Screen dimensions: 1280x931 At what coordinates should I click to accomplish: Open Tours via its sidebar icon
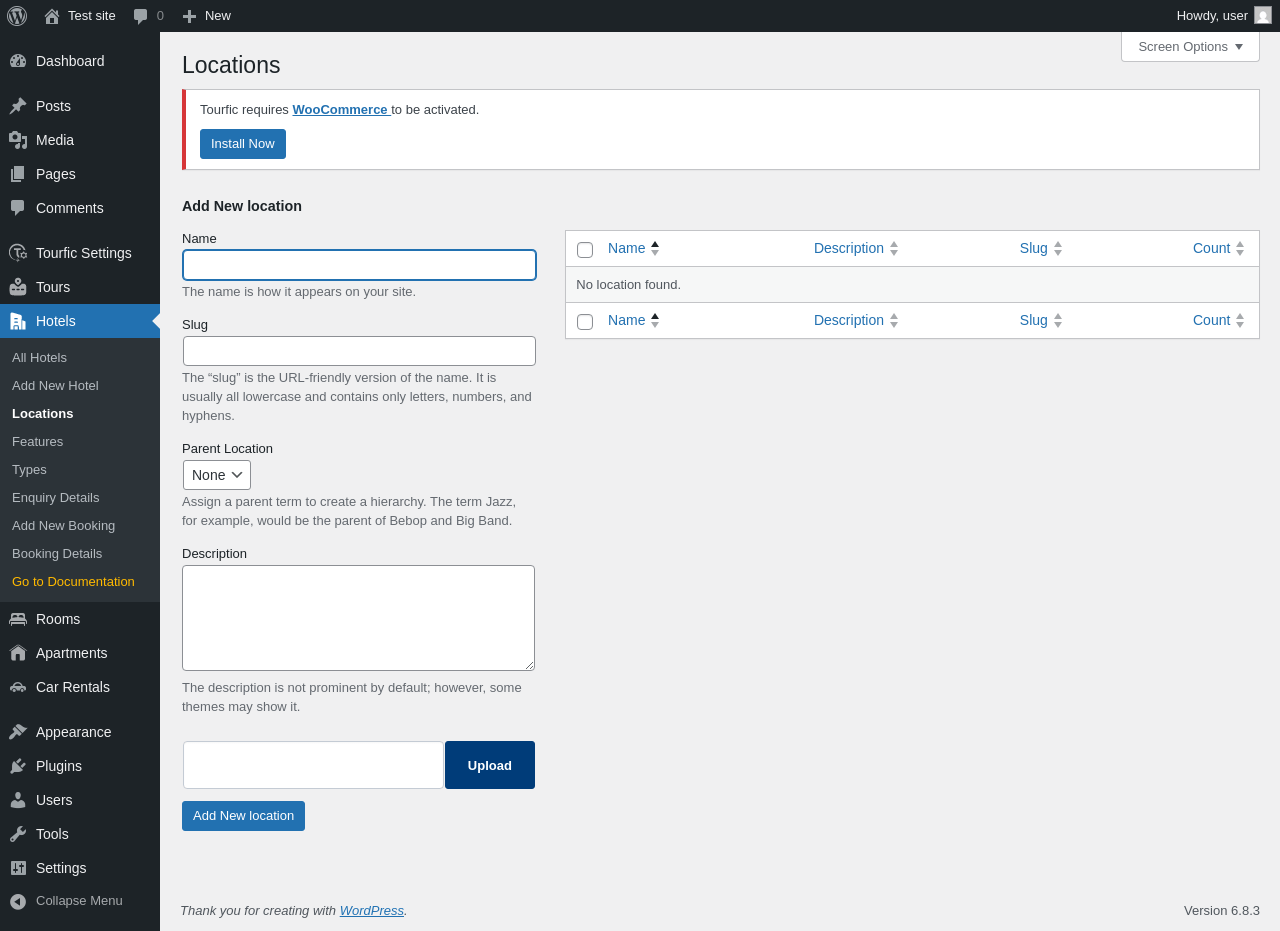click(18, 287)
